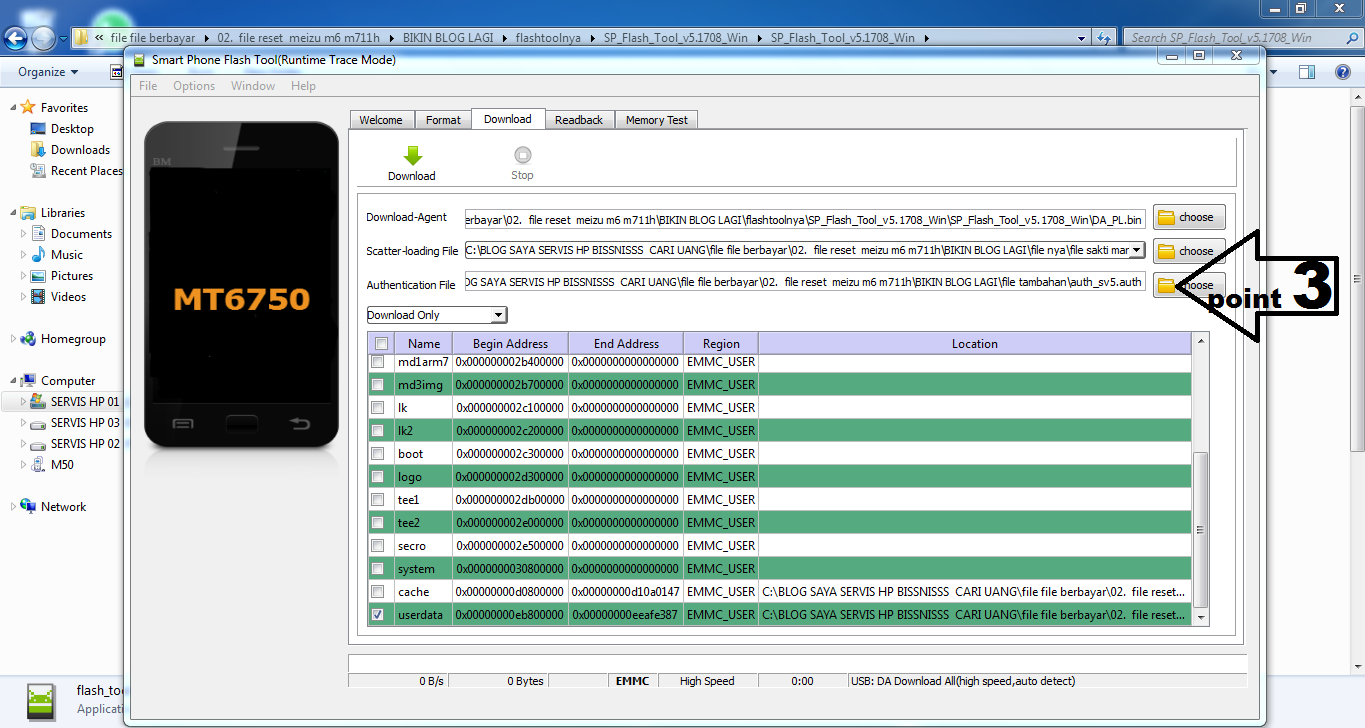Tick the cache partition checkbox
Viewport: 1365px width, 728px height.
coord(378,592)
